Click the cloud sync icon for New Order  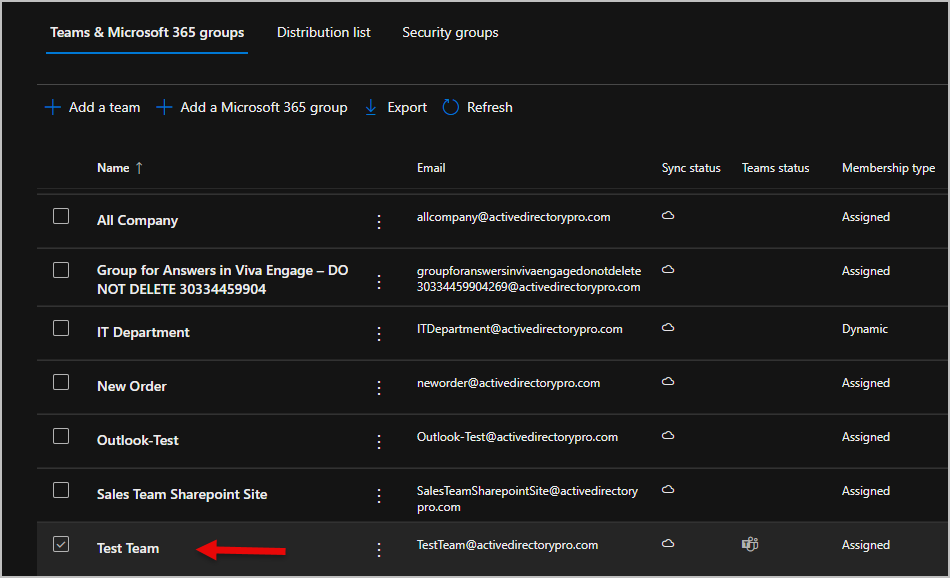668,380
